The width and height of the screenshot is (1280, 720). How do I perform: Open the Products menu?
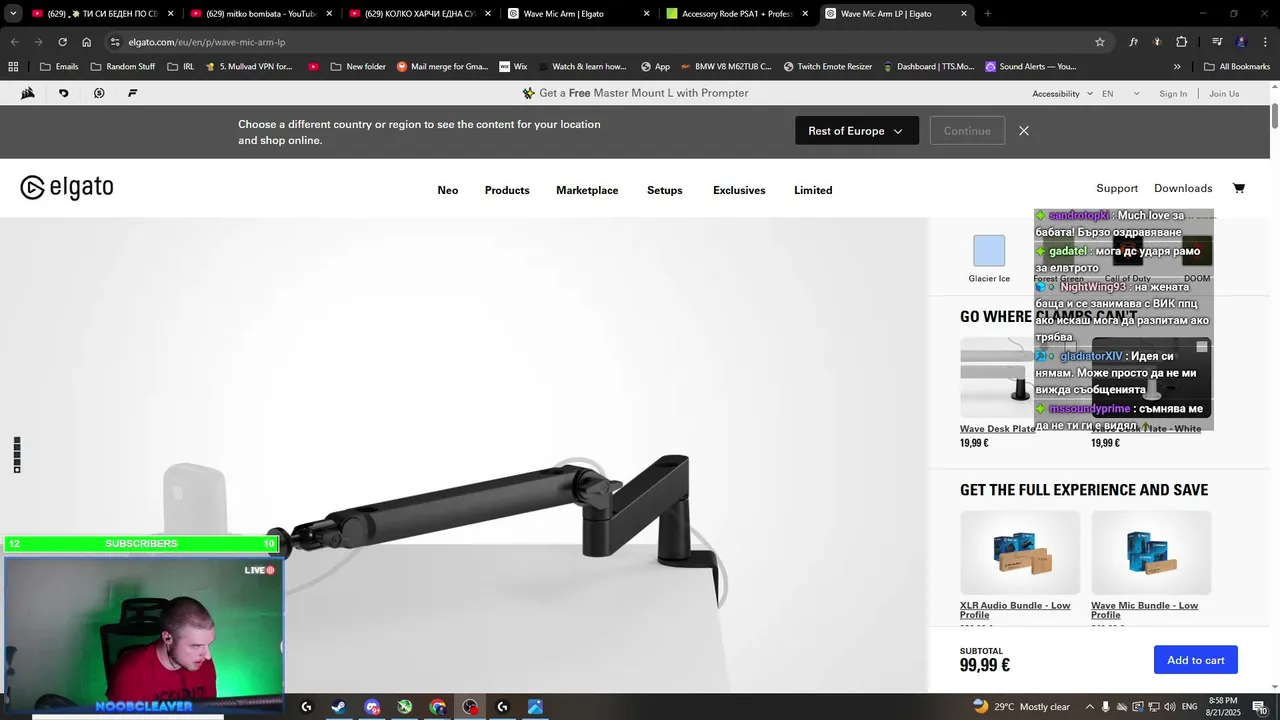click(507, 190)
